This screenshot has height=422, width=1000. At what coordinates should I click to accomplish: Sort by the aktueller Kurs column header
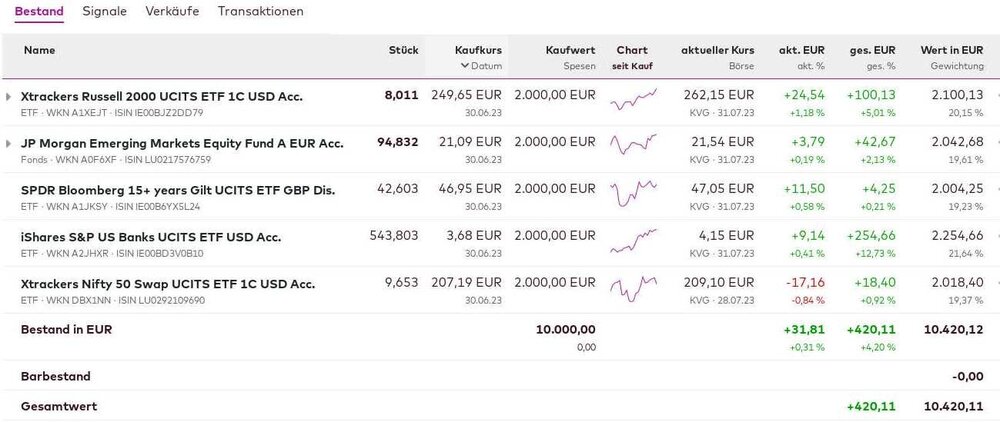(717, 50)
